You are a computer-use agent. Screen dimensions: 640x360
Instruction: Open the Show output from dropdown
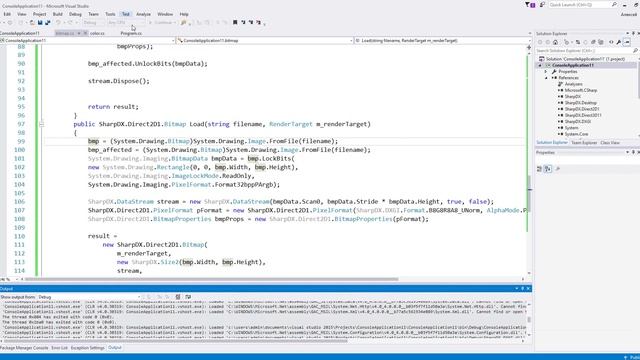tap(89, 297)
